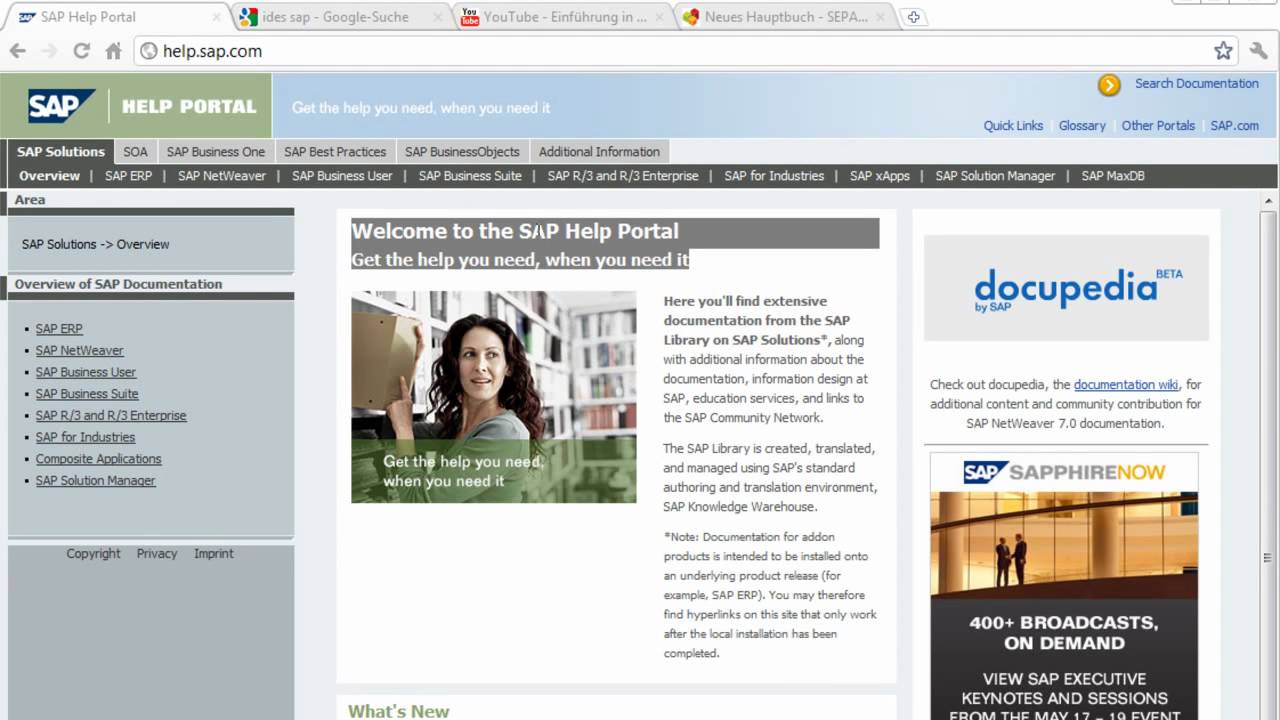Click the 'Overview of SAP Documentation' panel header
The width and height of the screenshot is (1280, 720).
click(x=118, y=284)
